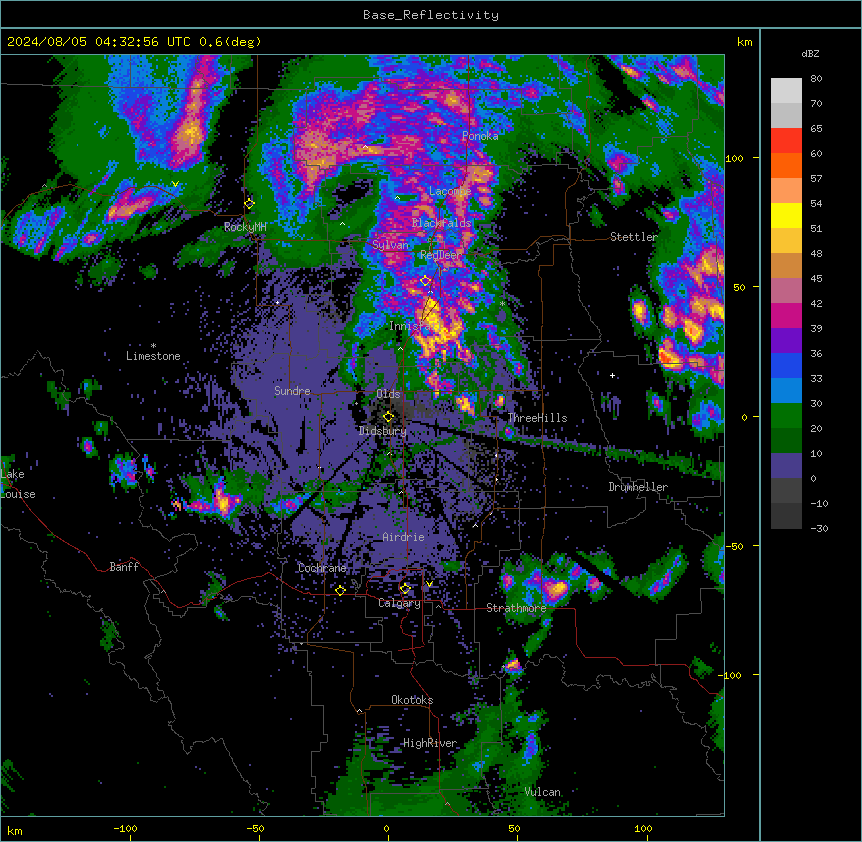Click the Okotoks town label
This screenshot has height=842, width=862.
click(x=412, y=700)
